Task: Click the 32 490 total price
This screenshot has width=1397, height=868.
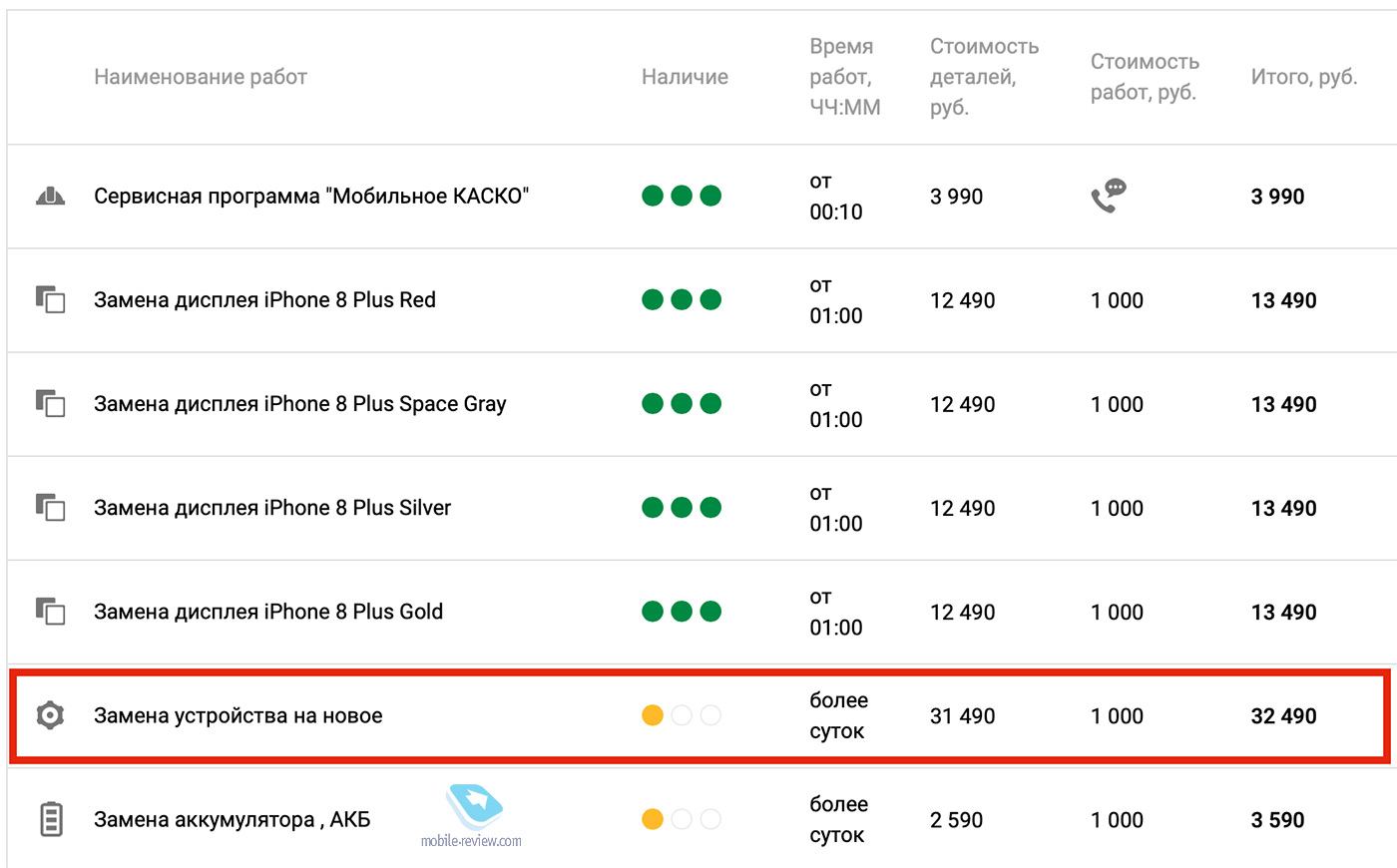Action: 1283,715
